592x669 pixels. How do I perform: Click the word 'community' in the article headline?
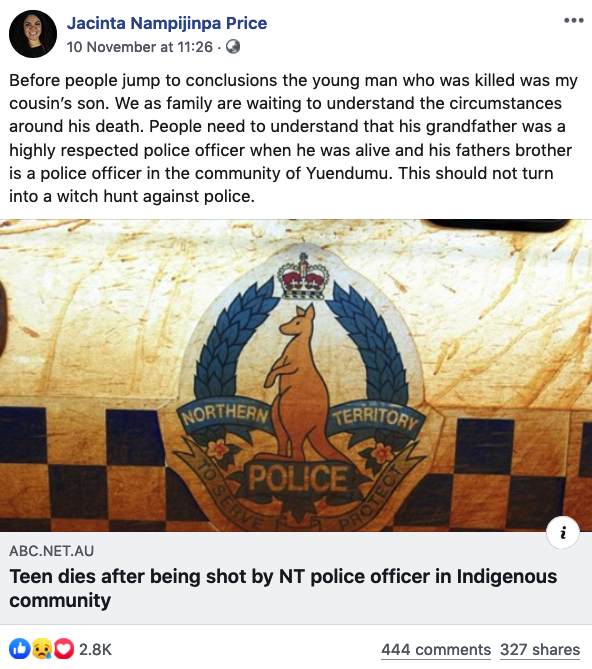(60, 600)
